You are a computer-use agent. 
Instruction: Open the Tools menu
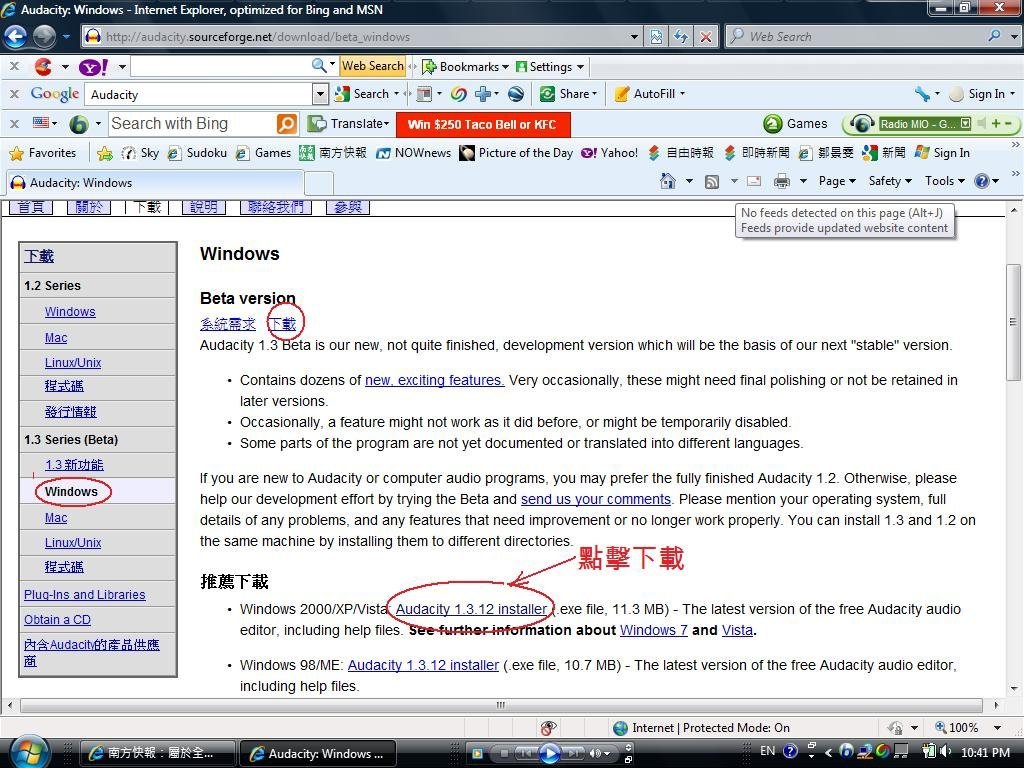point(944,181)
